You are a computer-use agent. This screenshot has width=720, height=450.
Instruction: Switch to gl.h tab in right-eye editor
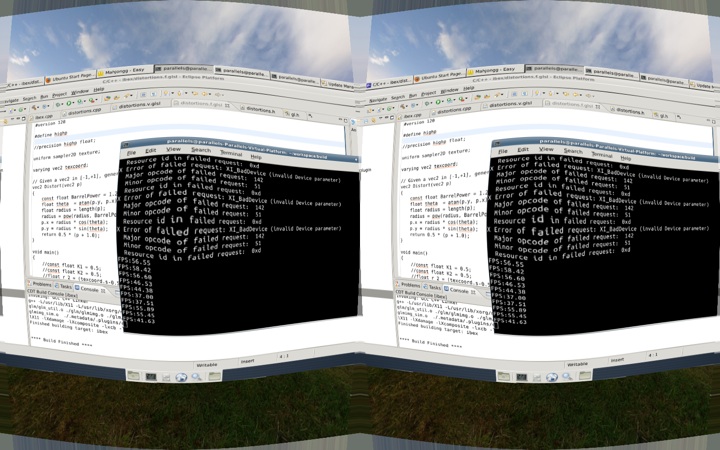[664, 116]
